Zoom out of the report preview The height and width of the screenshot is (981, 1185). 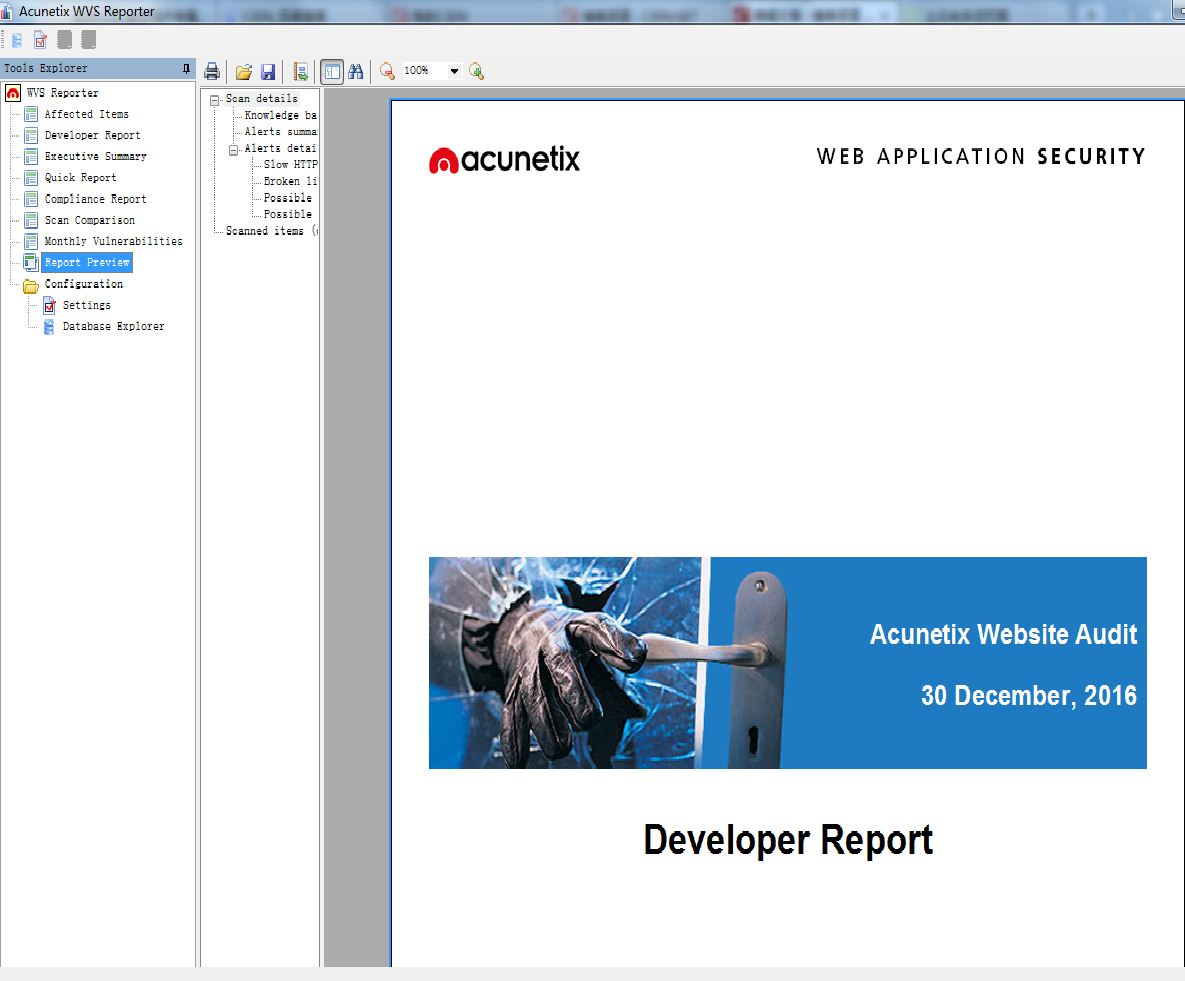pyautogui.click(x=387, y=72)
